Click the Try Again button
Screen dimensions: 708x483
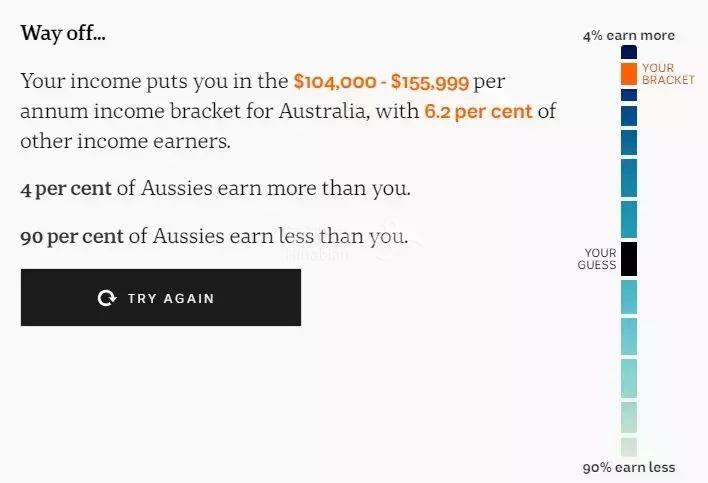tap(160, 297)
